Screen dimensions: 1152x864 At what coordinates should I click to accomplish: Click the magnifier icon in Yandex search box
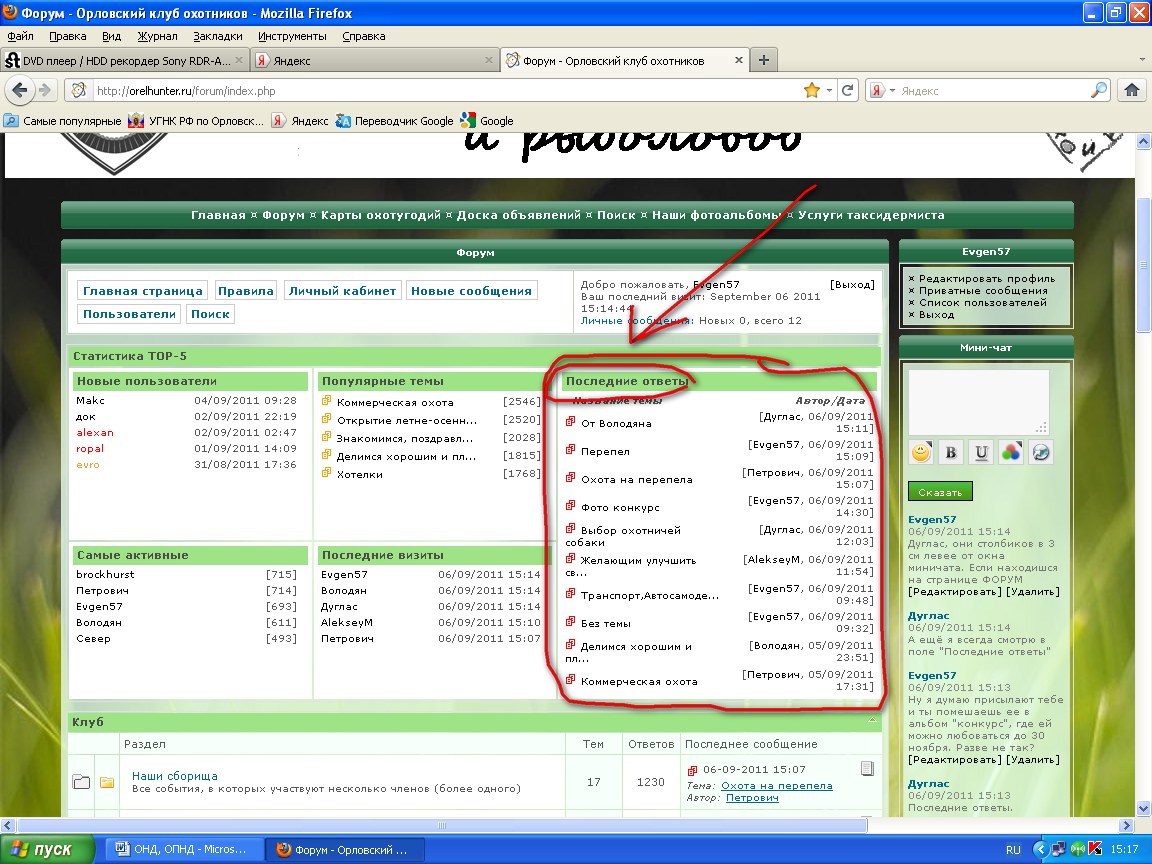pos(1099,90)
